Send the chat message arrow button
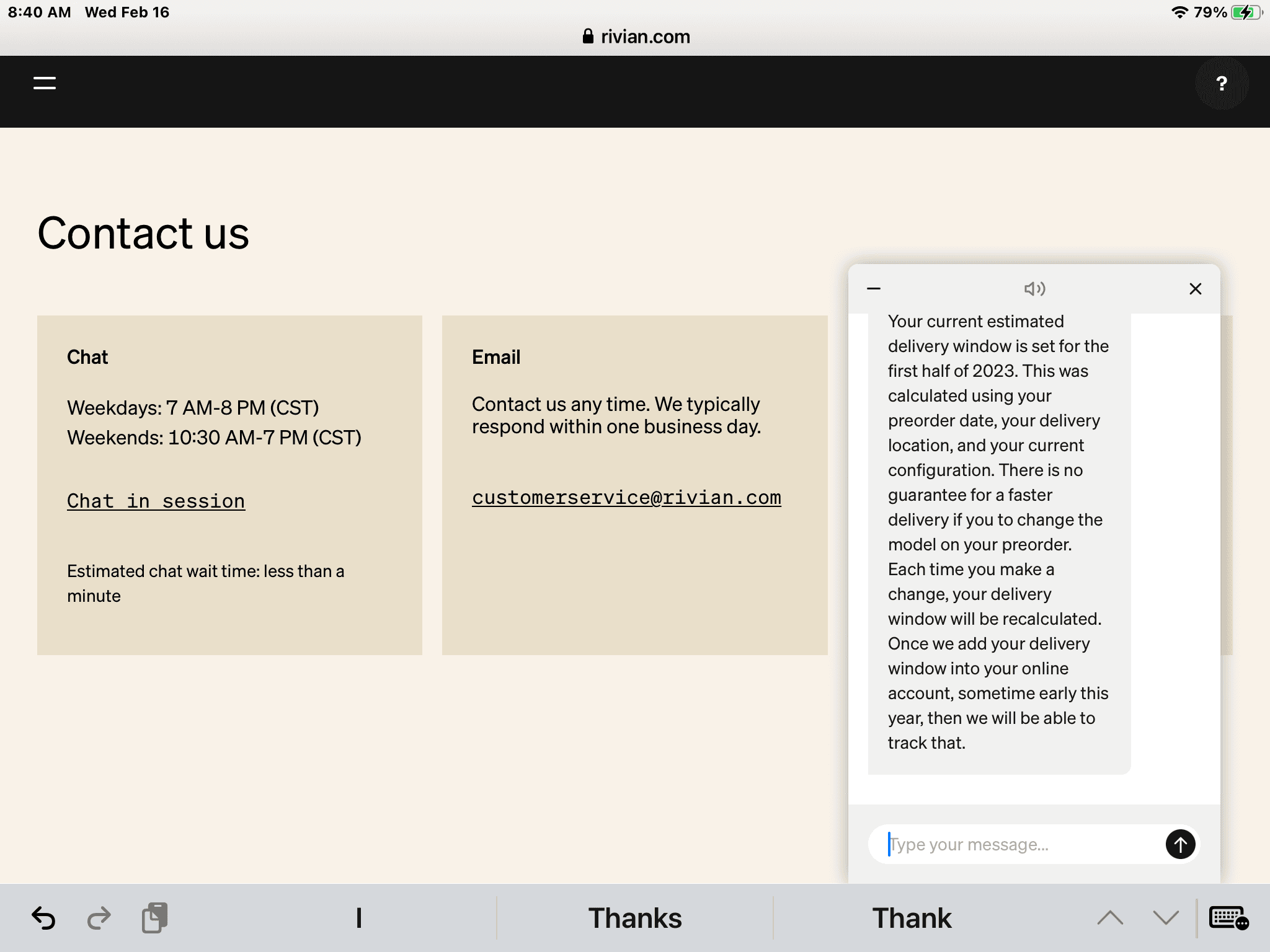This screenshot has height=952, width=1270. point(1180,844)
